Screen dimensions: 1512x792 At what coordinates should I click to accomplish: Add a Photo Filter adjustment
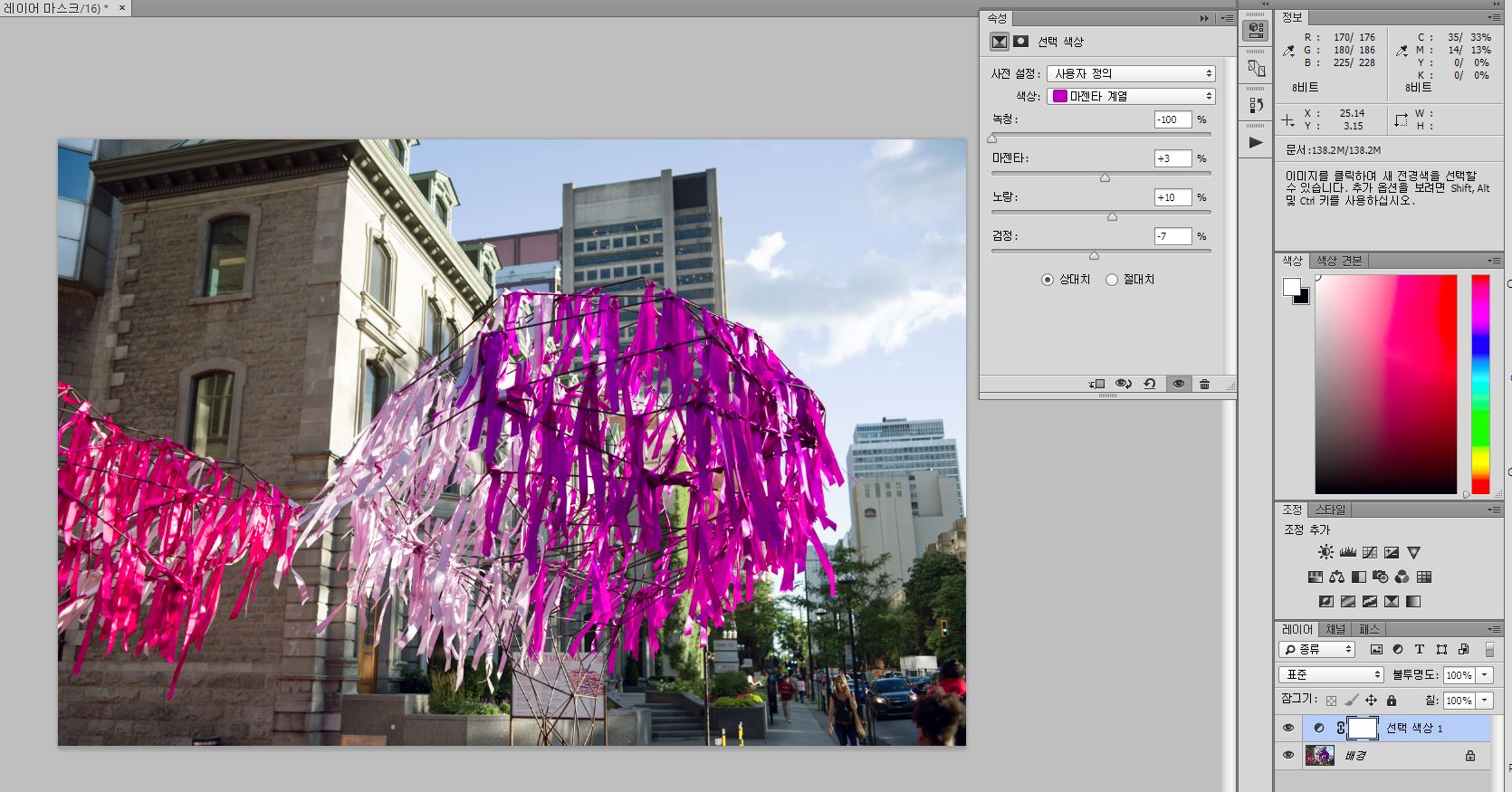(x=1381, y=577)
